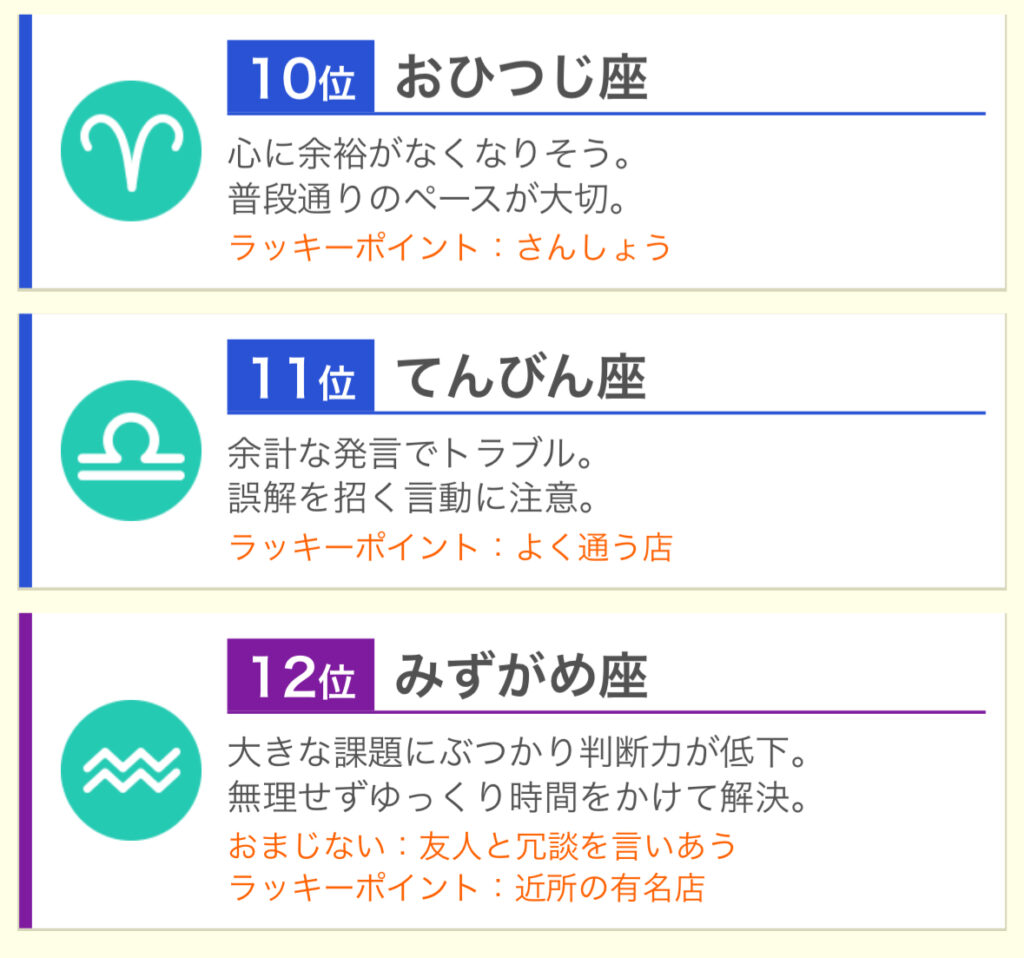The width and height of the screenshot is (1024, 958).
Task: Click the Aquarius waves symbol icon
Action: tap(131, 770)
